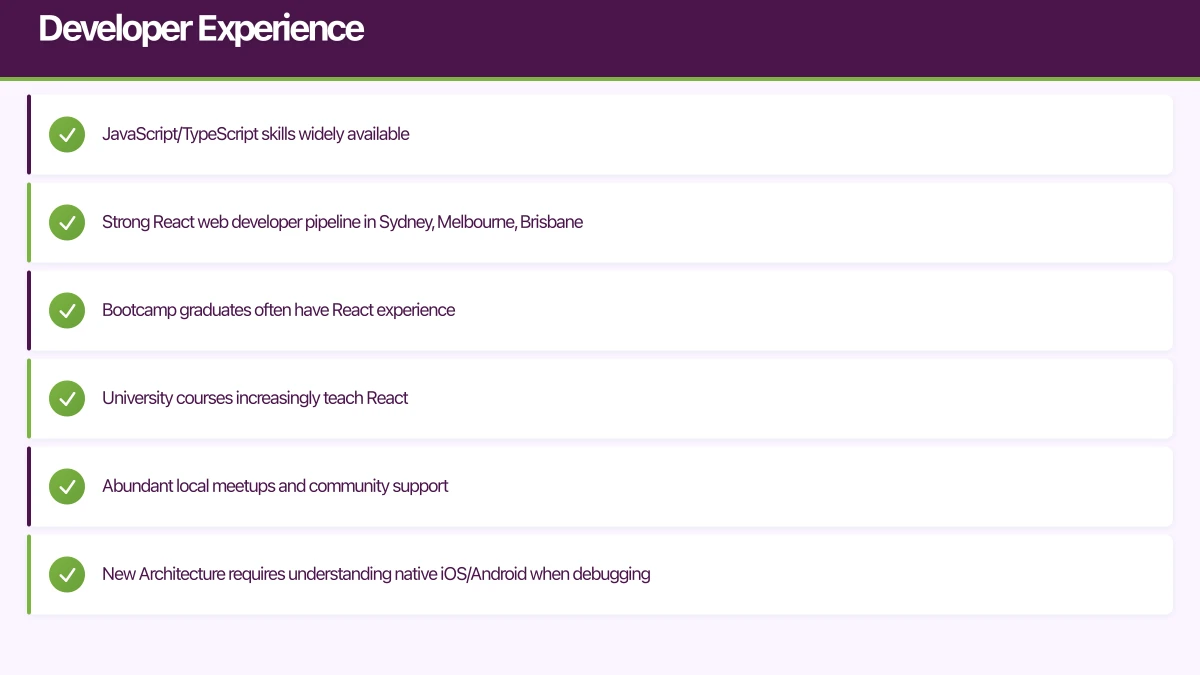Expand the Strong React pipeline card
The width and height of the screenshot is (1200, 675).
click(x=600, y=222)
